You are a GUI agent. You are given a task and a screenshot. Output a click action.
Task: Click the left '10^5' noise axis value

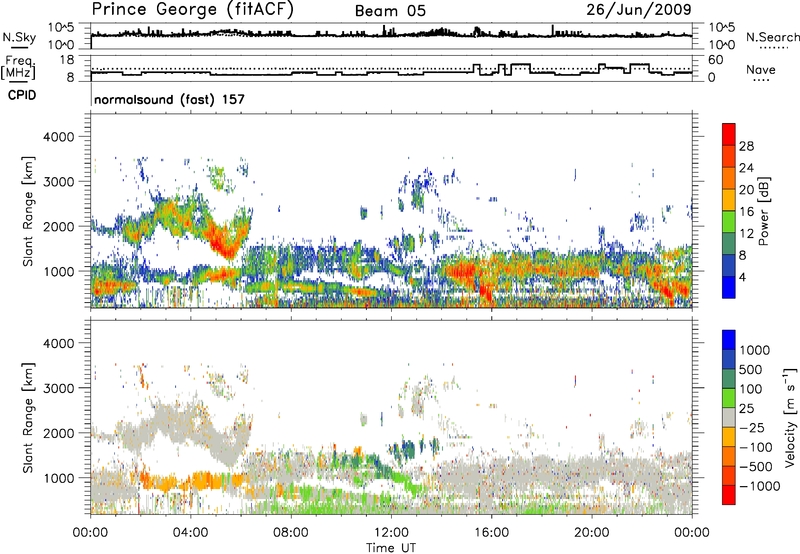61,28
